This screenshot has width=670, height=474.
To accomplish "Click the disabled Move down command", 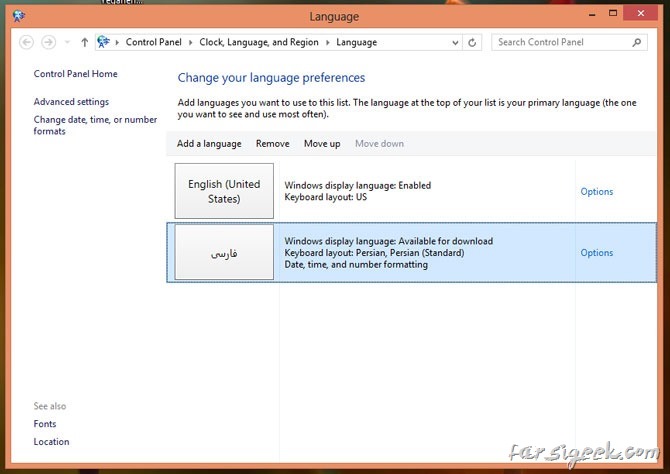I will click(379, 144).
